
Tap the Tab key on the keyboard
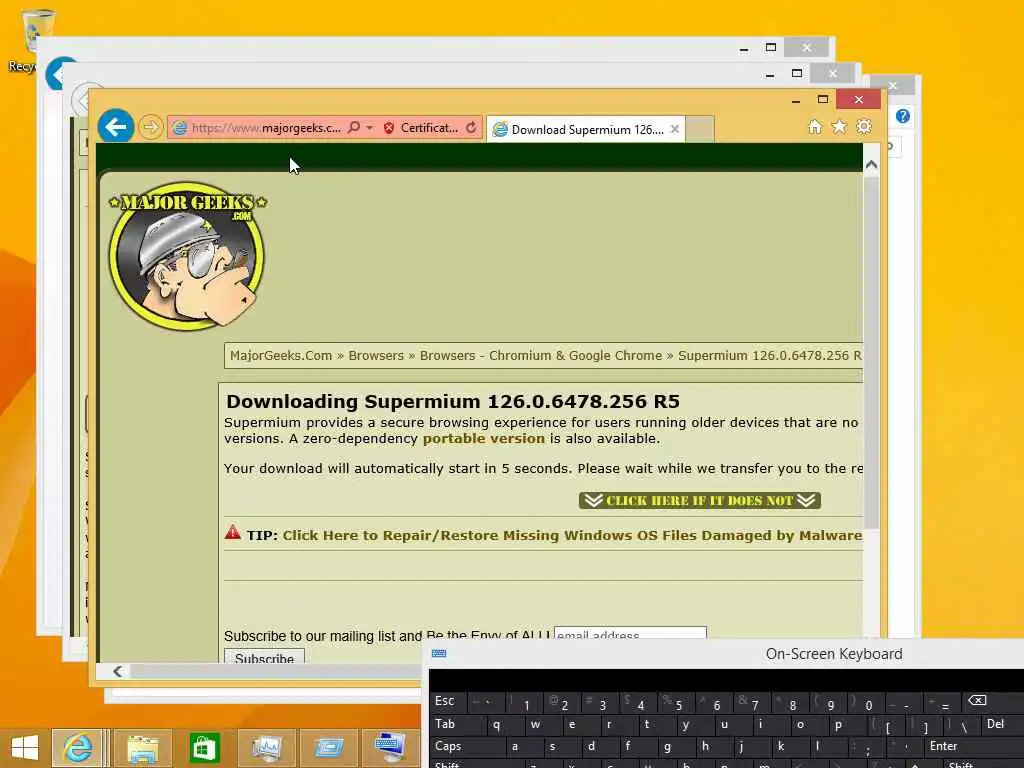tap(458, 724)
